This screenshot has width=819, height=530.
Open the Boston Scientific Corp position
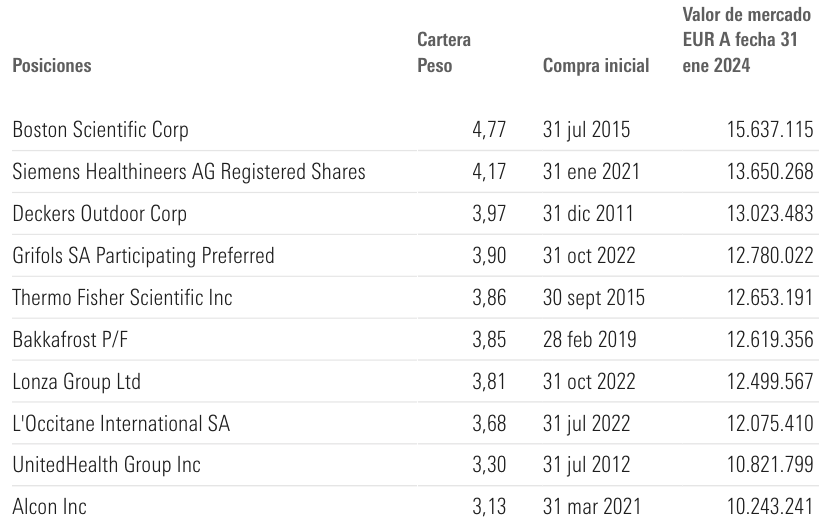pos(100,130)
